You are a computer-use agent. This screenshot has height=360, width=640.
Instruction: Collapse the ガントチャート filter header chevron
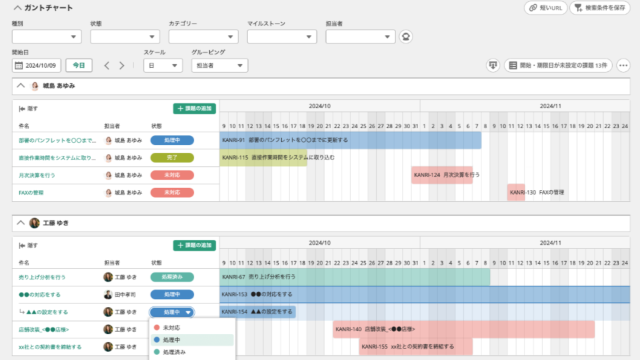[17, 8]
